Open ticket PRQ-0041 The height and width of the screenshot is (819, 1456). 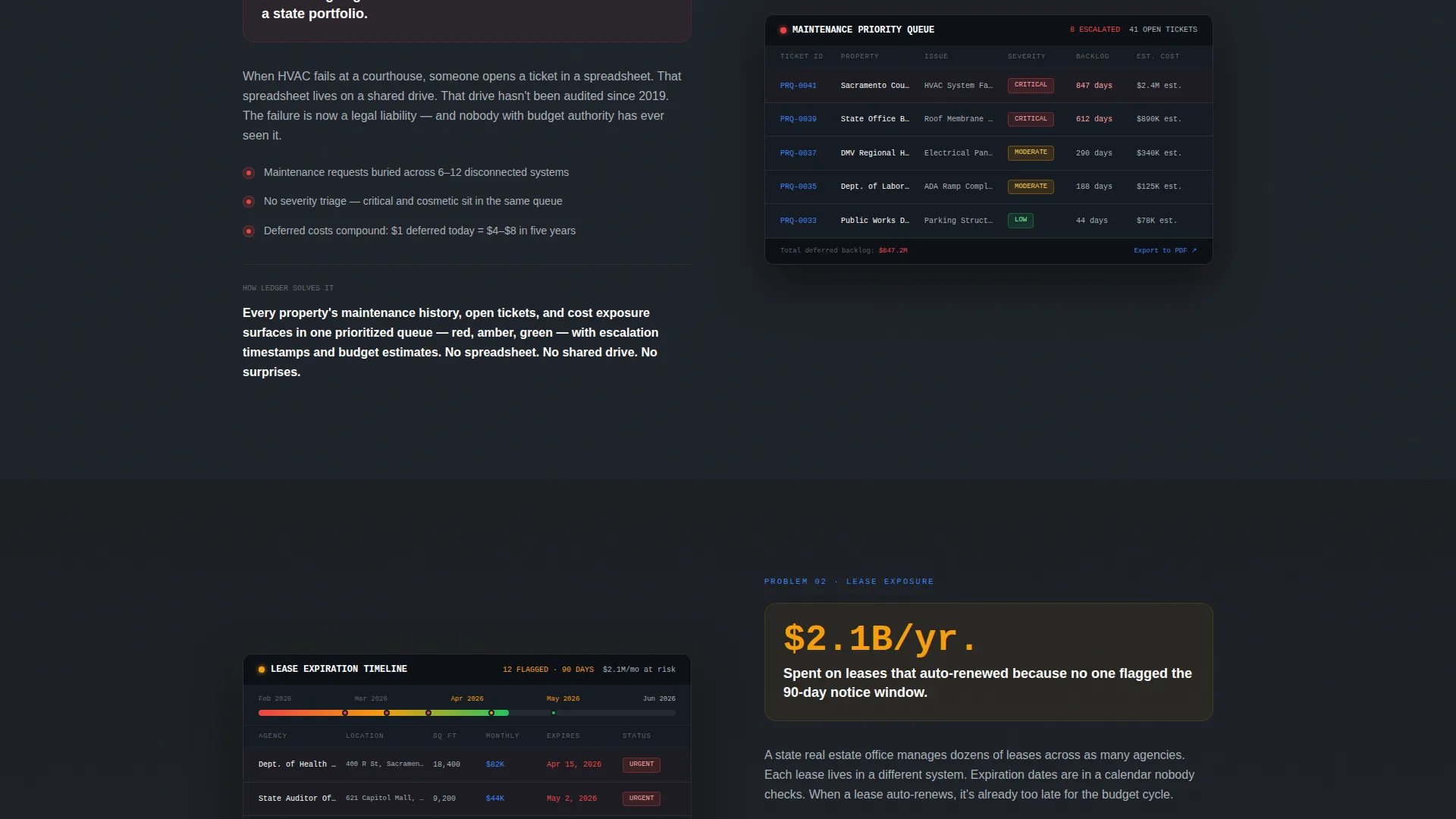click(x=798, y=86)
